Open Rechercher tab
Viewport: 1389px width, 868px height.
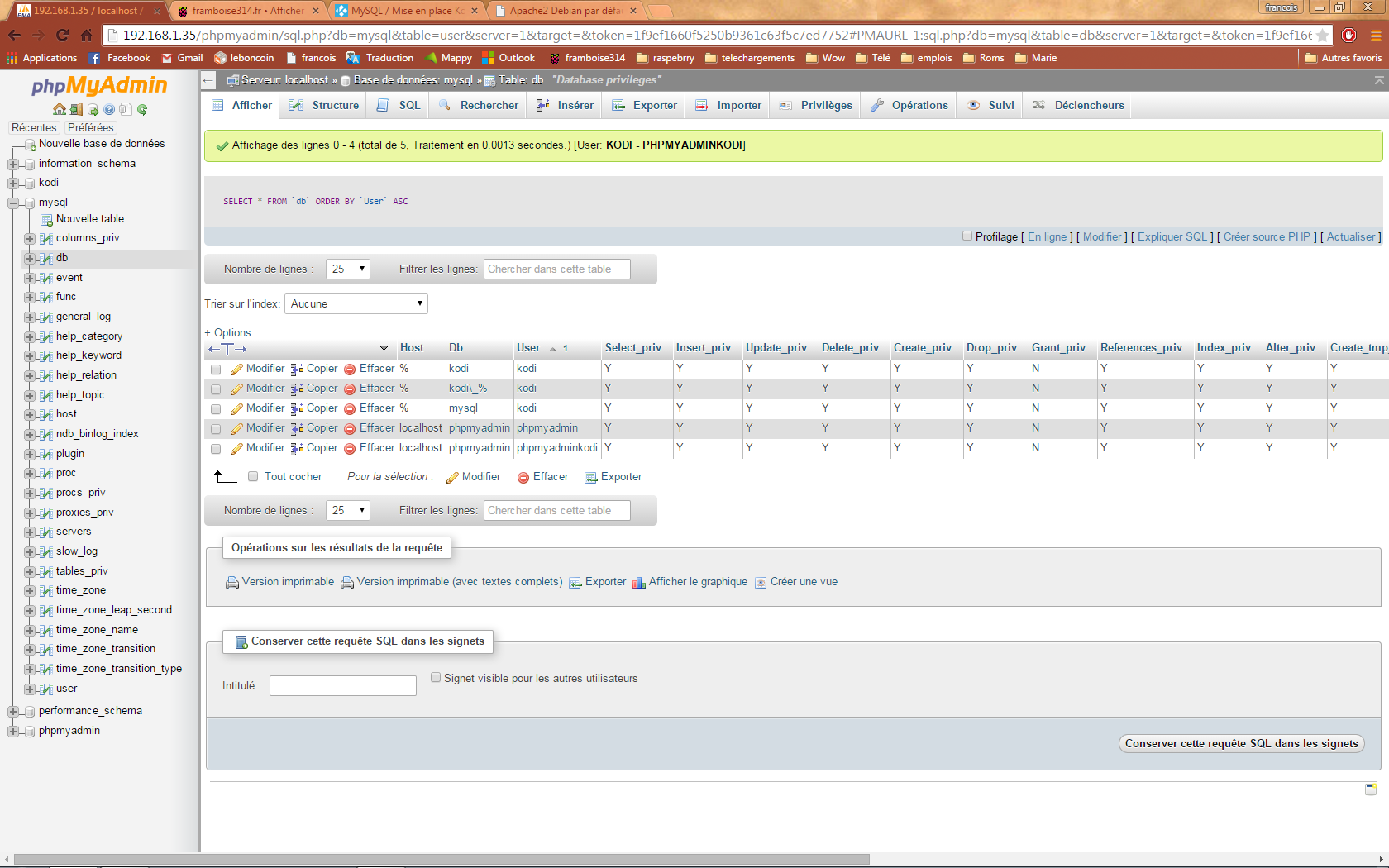[479, 105]
